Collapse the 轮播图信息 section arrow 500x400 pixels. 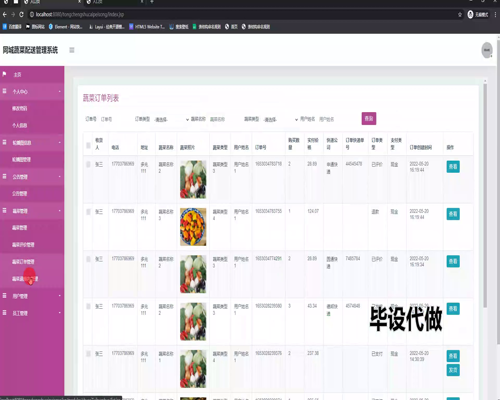pos(60,143)
